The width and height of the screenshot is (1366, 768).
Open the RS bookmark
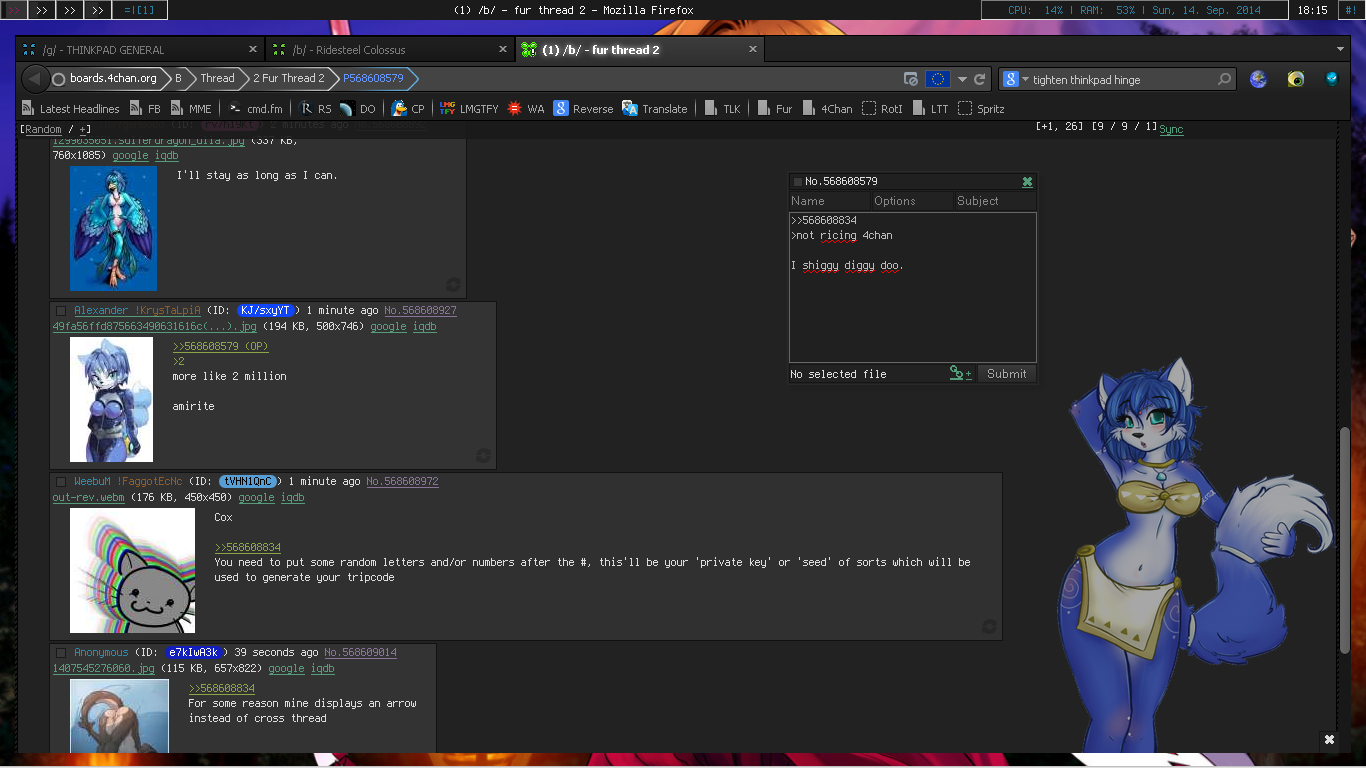(316, 109)
